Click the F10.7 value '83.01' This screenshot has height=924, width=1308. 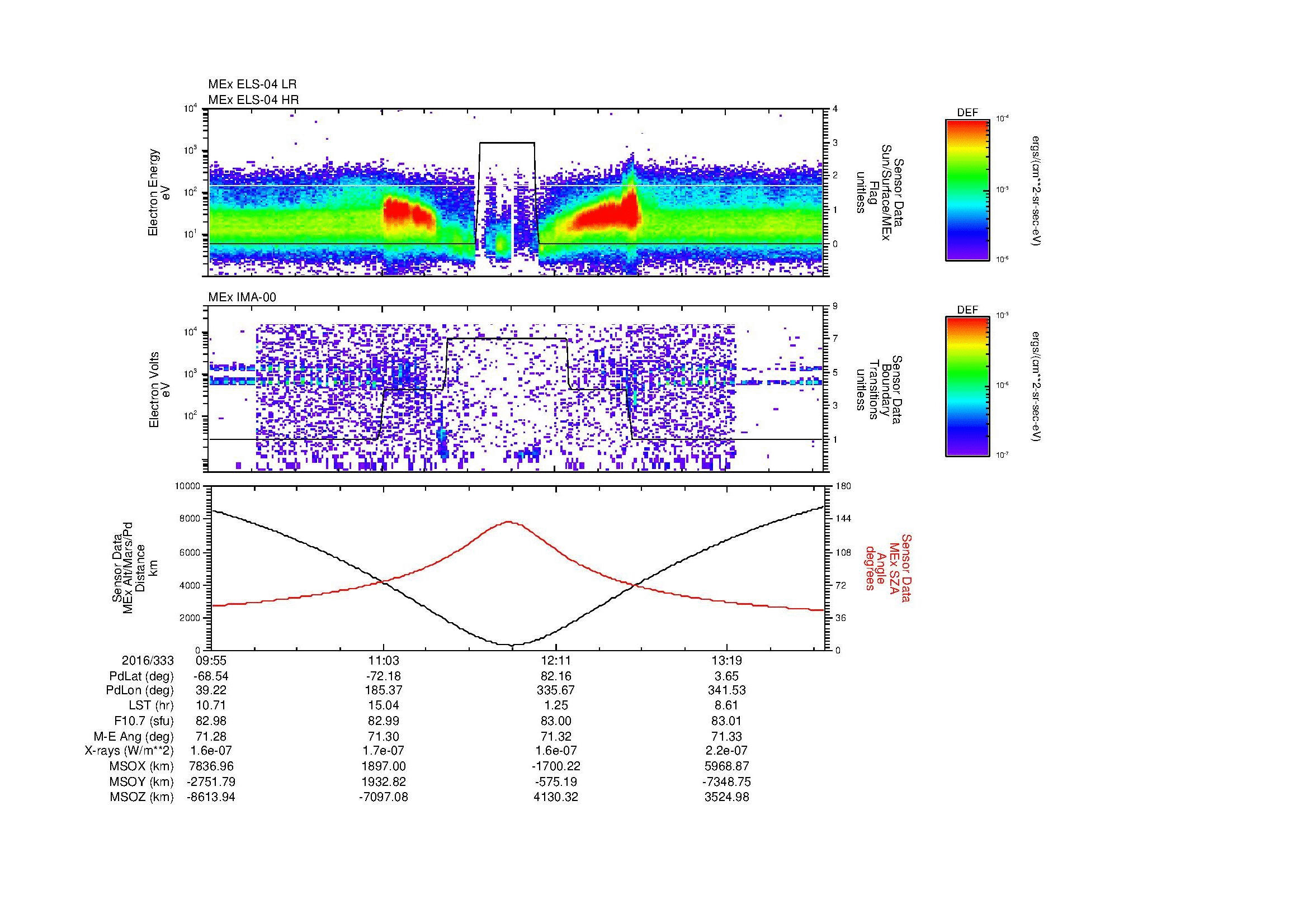click(x=727, y=721)
